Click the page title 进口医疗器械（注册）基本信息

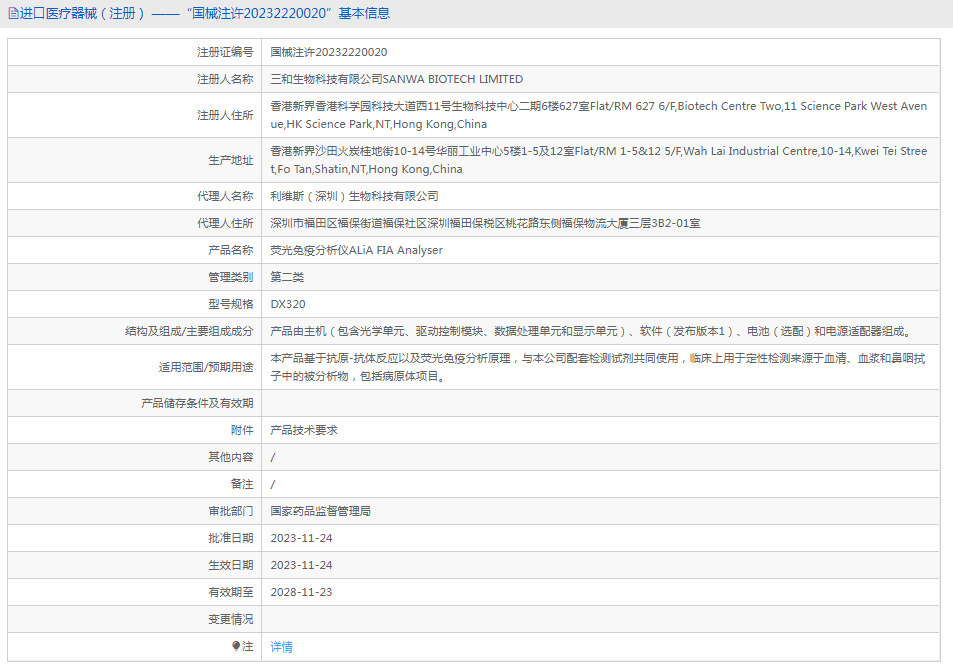click(205, 13)
